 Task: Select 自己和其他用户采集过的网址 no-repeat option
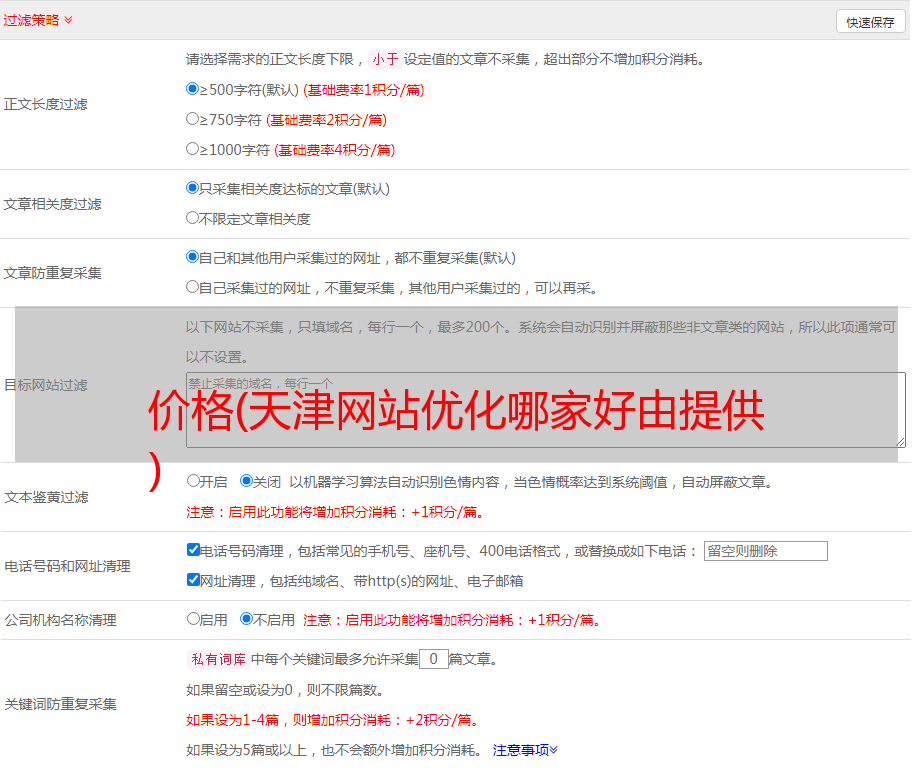pyautogui.click(x=193, y=257)
